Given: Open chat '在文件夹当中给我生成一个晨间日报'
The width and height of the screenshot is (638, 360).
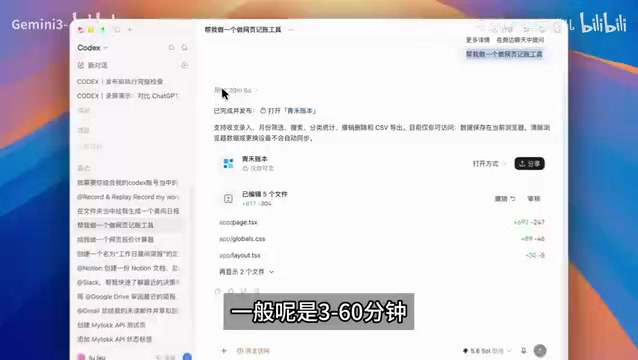Looking at the screenshot, I should [x=128, y=211].
